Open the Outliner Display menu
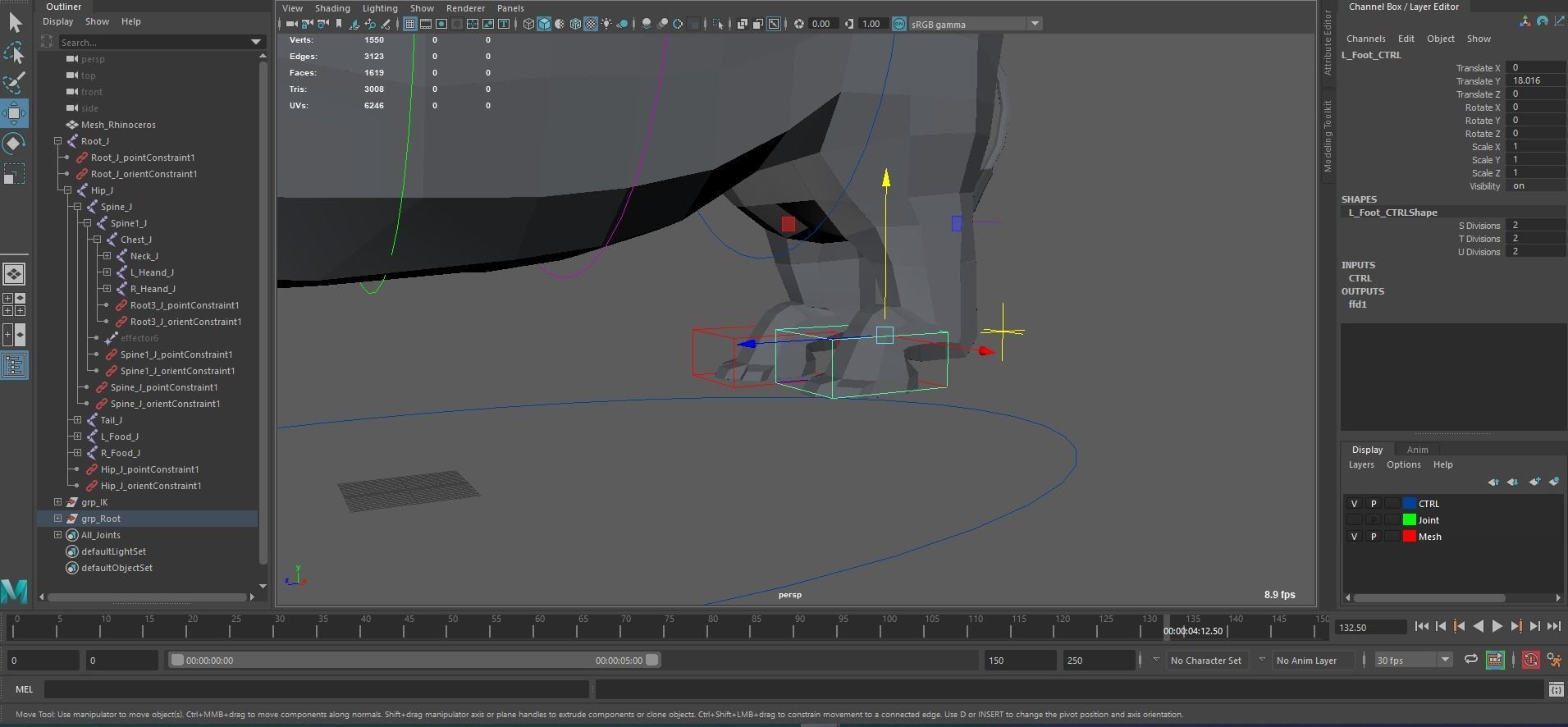Image resolution: width=1568 pixels, height=727 pixels. coord(57,21)
